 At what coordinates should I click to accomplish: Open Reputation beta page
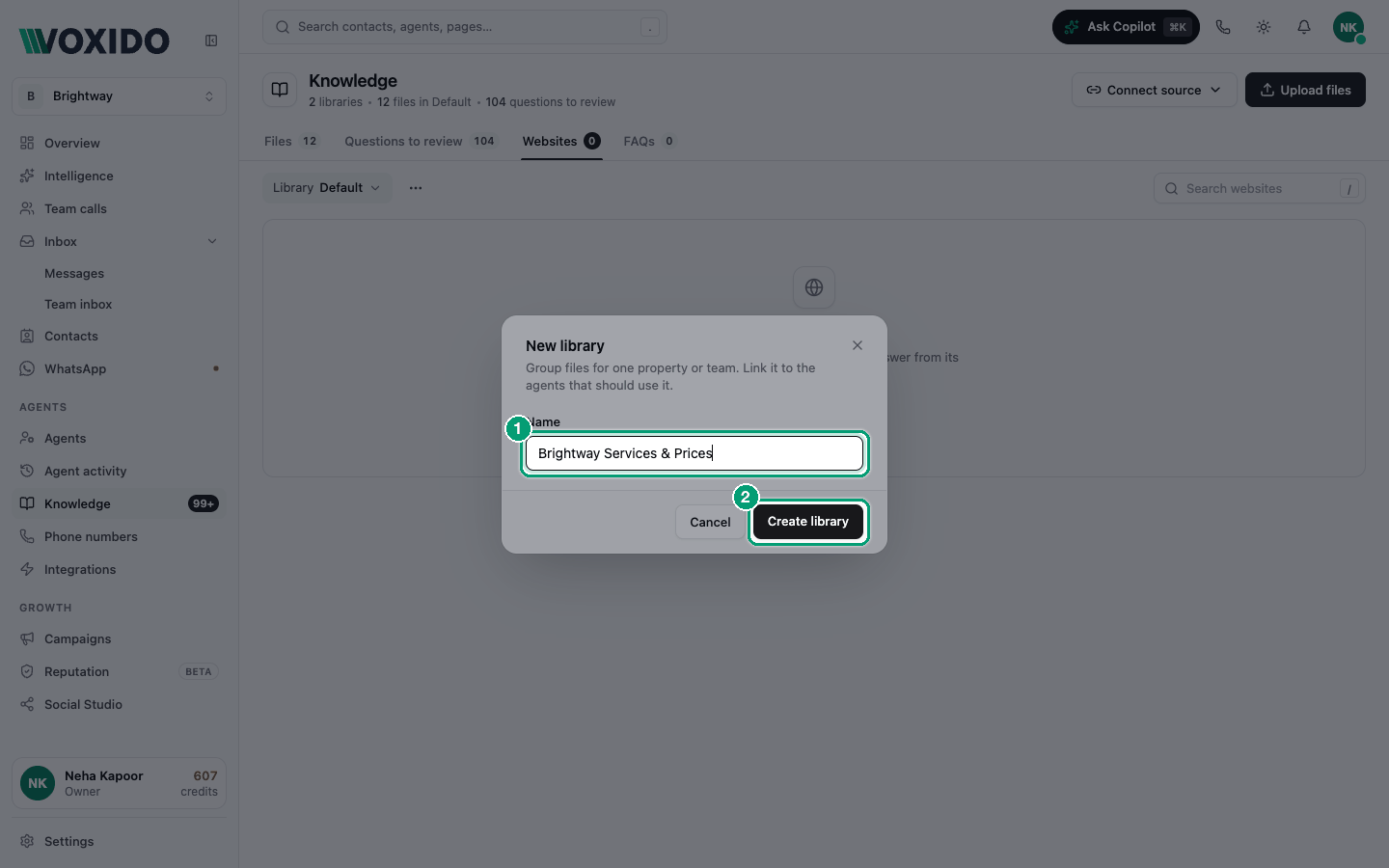(x=119, y=671)
